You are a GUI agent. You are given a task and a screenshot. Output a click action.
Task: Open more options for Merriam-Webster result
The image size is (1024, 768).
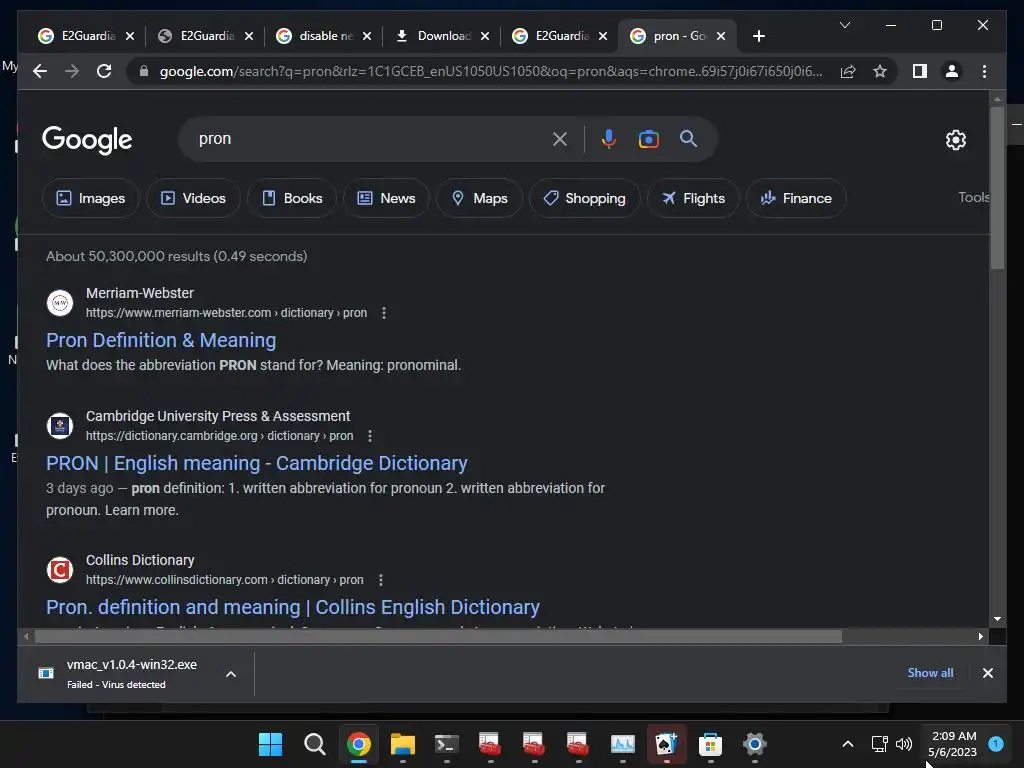click(384, 313)
